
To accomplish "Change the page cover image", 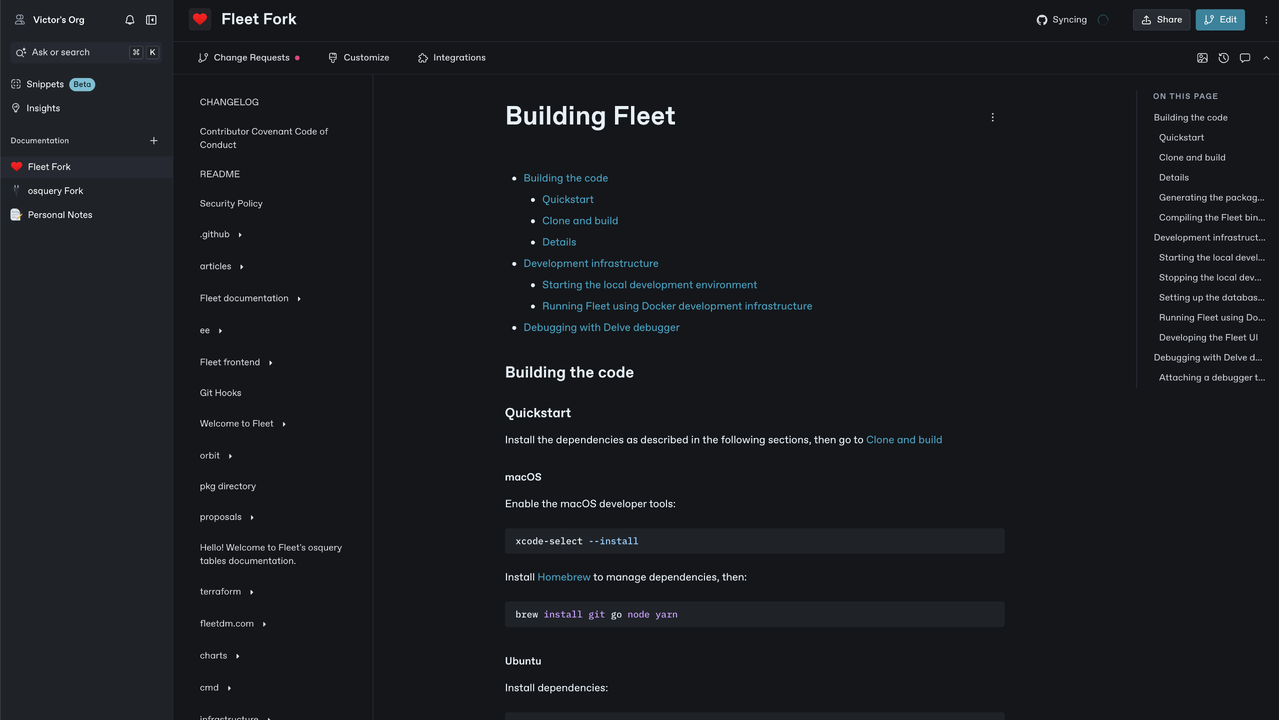I will tap(1202, 58).
